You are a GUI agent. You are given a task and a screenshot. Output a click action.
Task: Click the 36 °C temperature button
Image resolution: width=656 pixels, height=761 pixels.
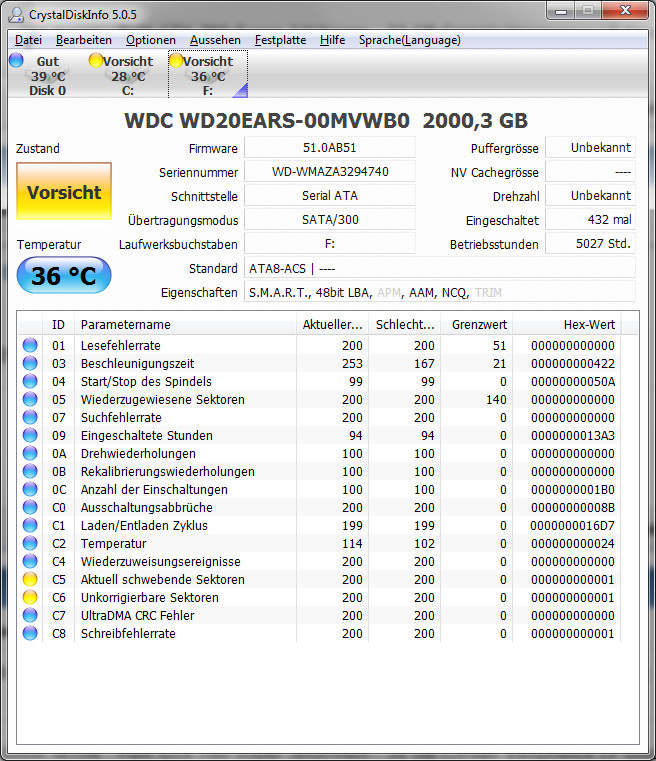point(64,275)
